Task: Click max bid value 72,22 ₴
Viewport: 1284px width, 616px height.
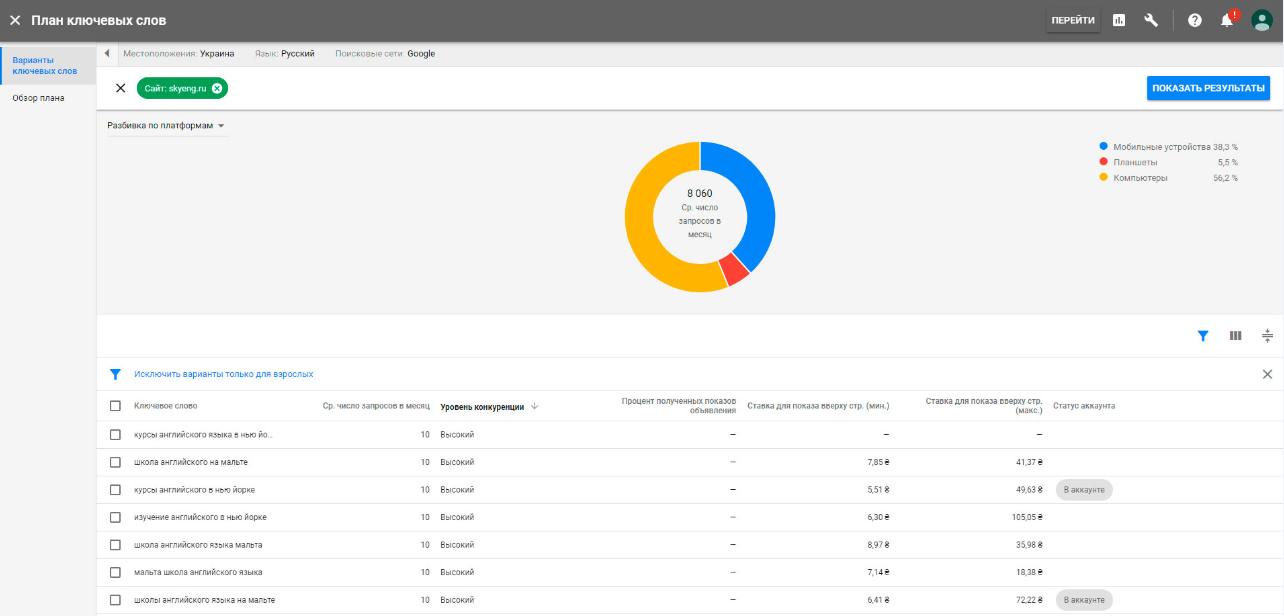Action: click(x=1027, y=600)
